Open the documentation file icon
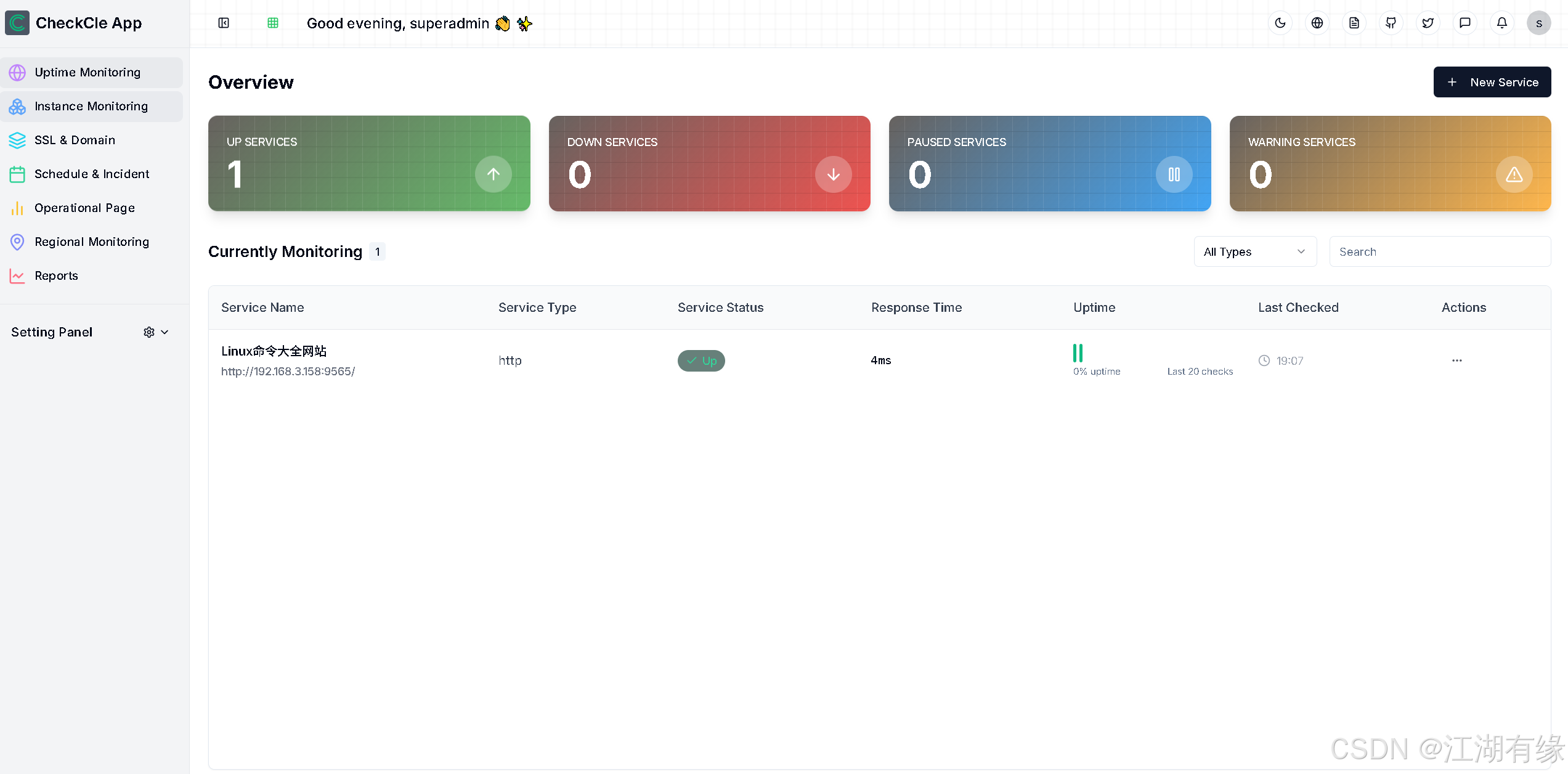This screenshot has width=1568, height=774. point(1354,23)
